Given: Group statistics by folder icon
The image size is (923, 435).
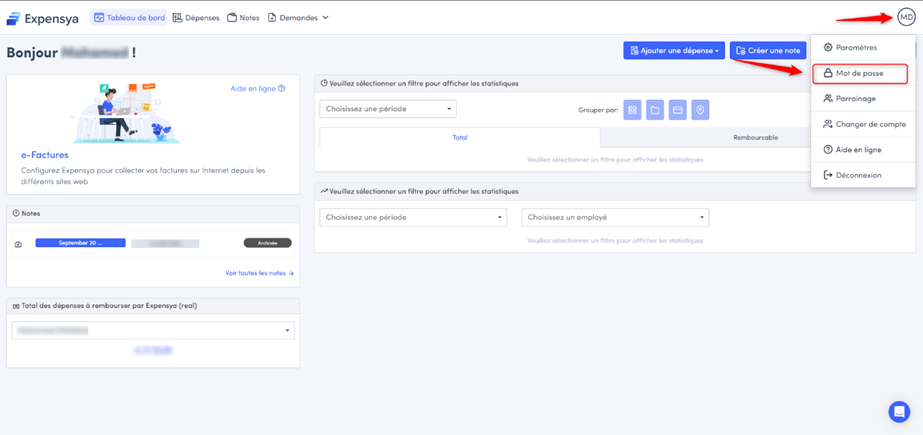Looking at the screenshot, I should tap(655, 110).
